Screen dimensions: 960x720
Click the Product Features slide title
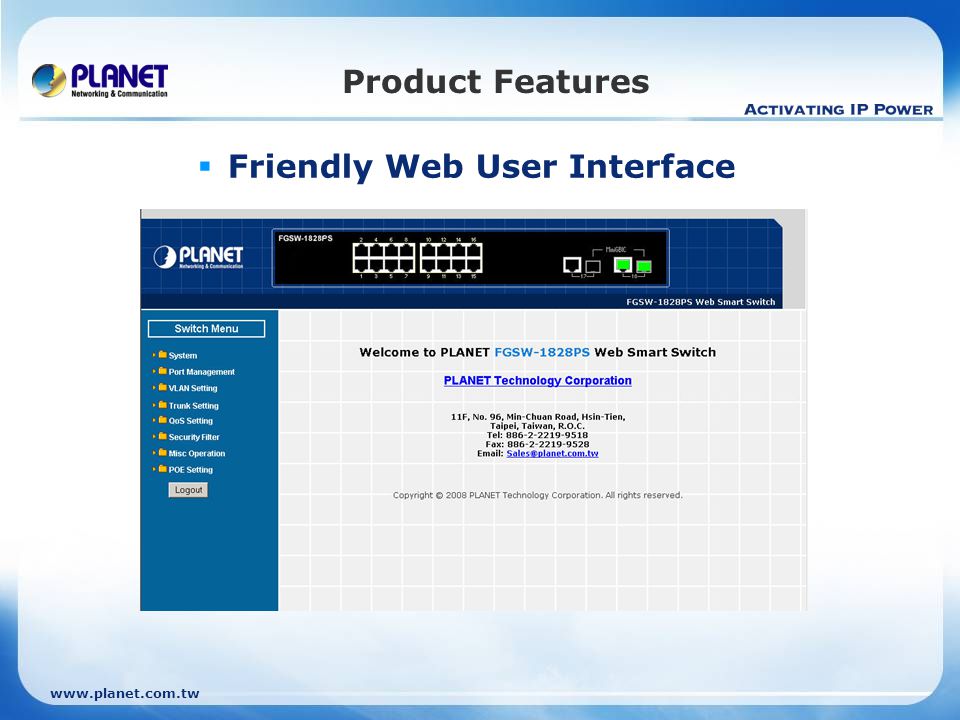pos(496,81)
